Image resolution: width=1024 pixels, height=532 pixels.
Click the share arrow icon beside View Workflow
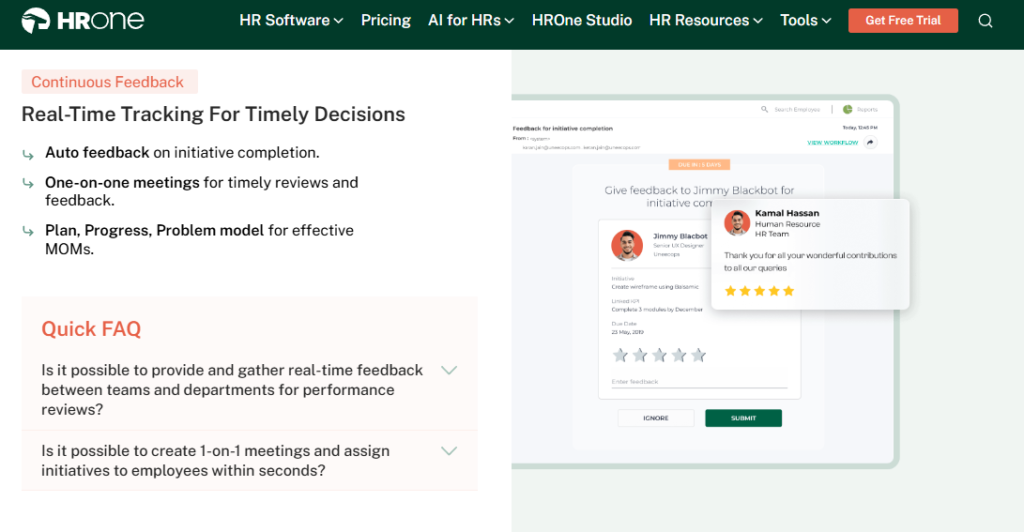[x=870, y=142]
